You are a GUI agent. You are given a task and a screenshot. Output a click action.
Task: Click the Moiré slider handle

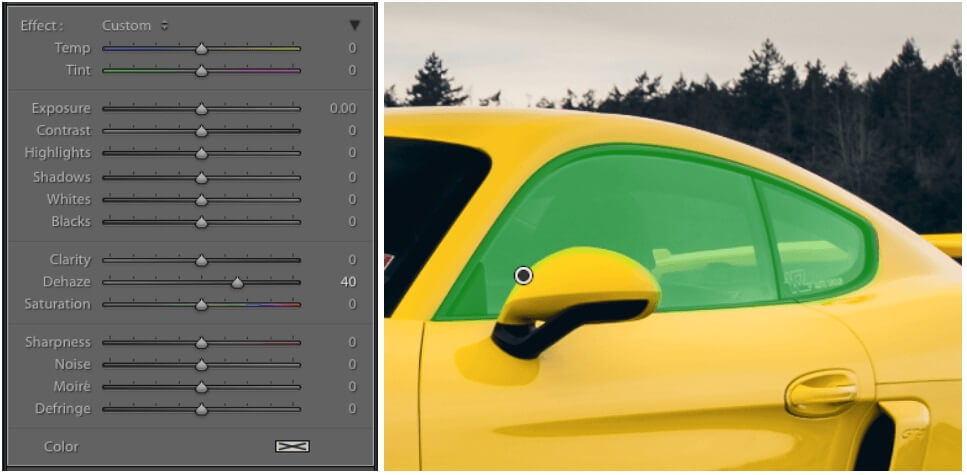tap(201, 388)
